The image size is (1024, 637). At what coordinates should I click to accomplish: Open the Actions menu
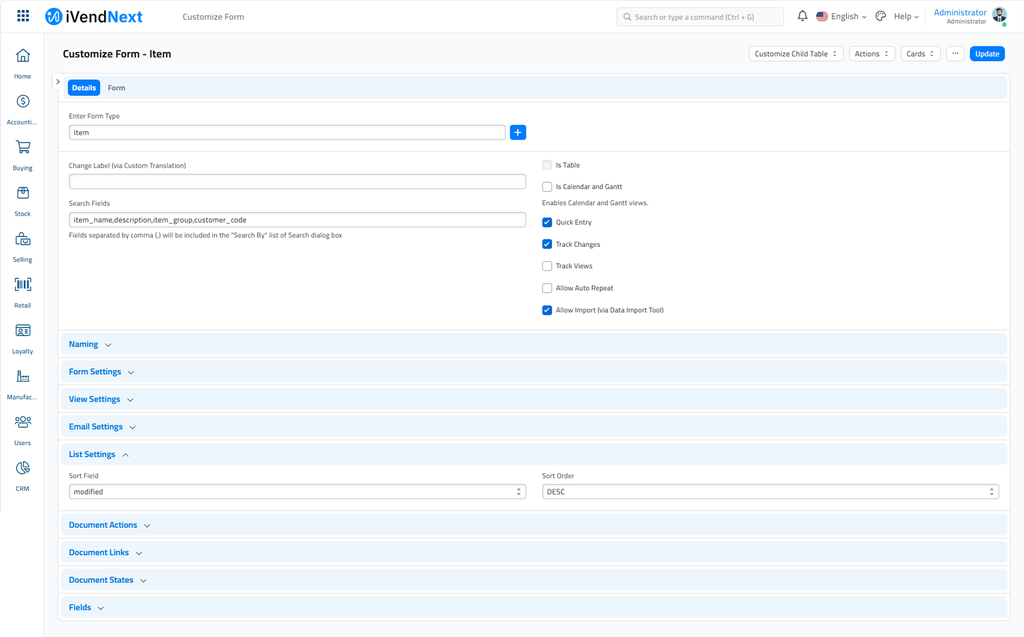coord(873,53)
